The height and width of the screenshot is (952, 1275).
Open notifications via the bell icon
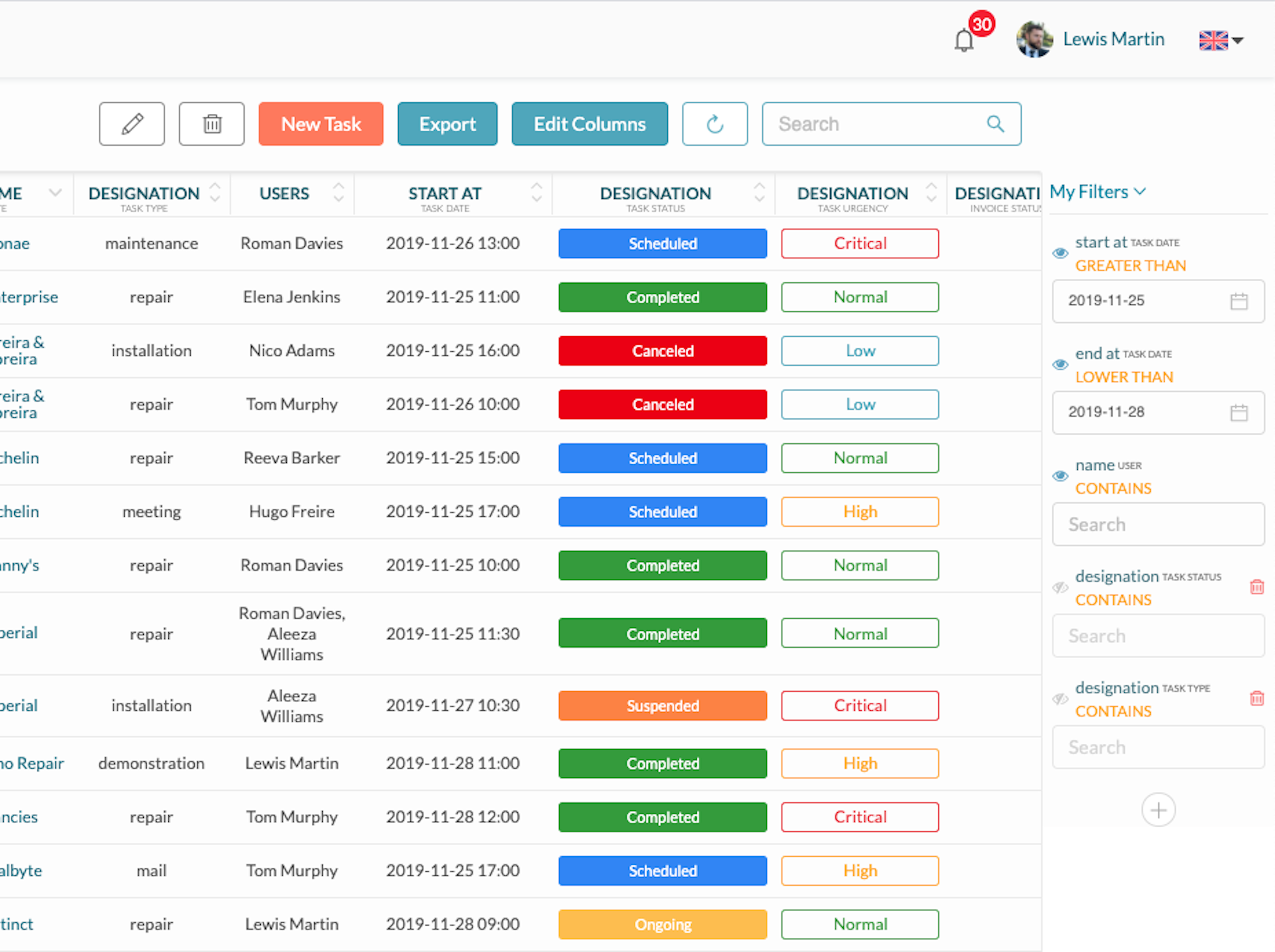click(964, 40)
